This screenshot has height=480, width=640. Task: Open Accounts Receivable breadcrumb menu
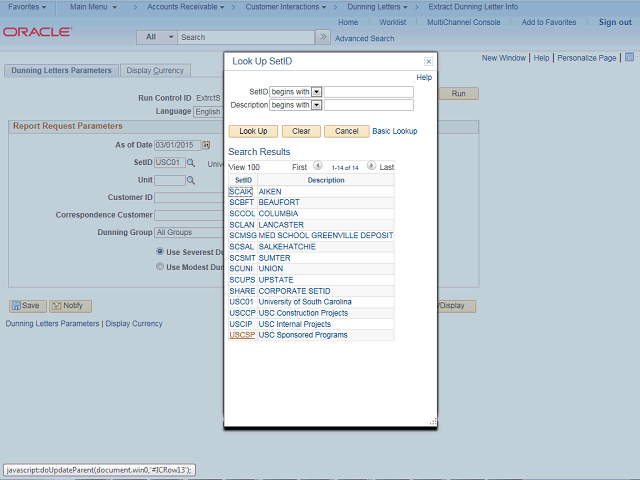click(186, 7)
